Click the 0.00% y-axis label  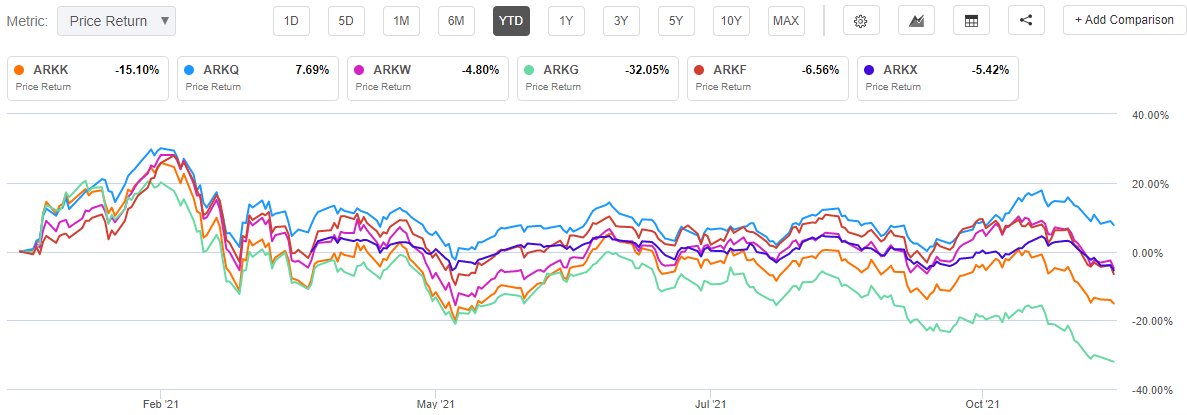pyautogui.click(x=1154, y=253)
